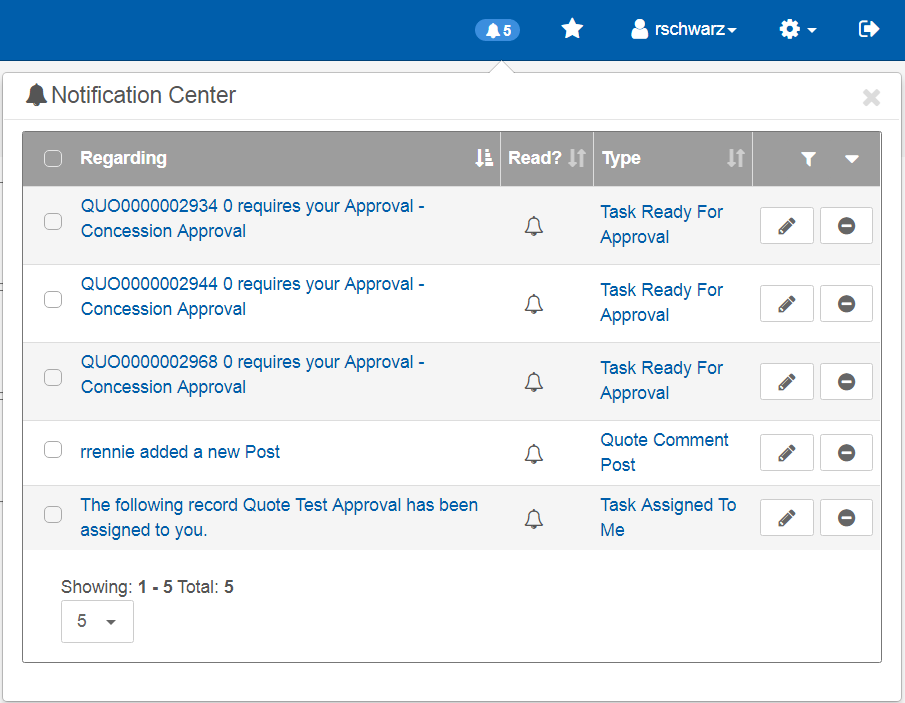Select the rrennie added a new Post checkbox

click(53, 450)
